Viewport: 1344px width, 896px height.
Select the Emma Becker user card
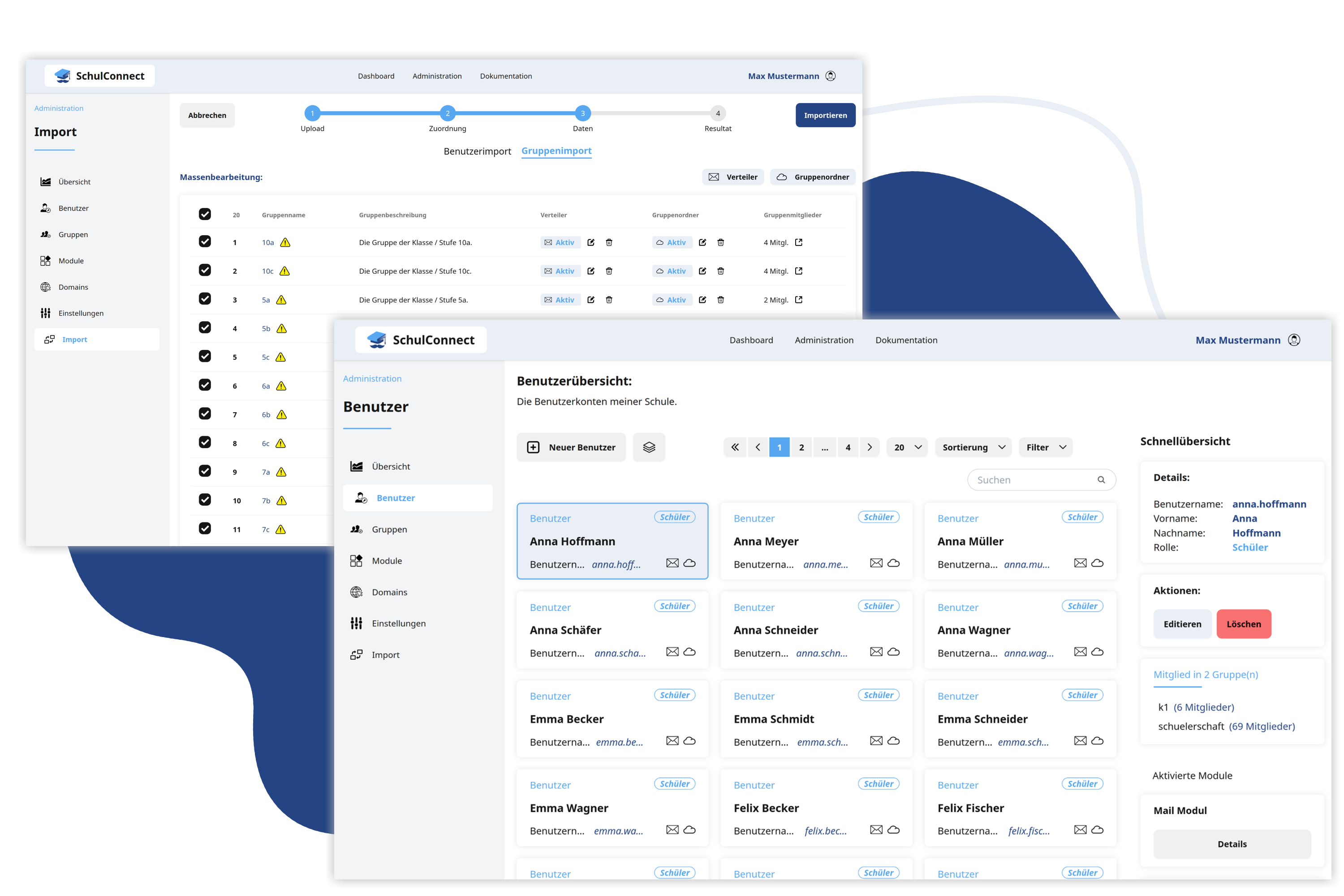[x=612, y=719]
